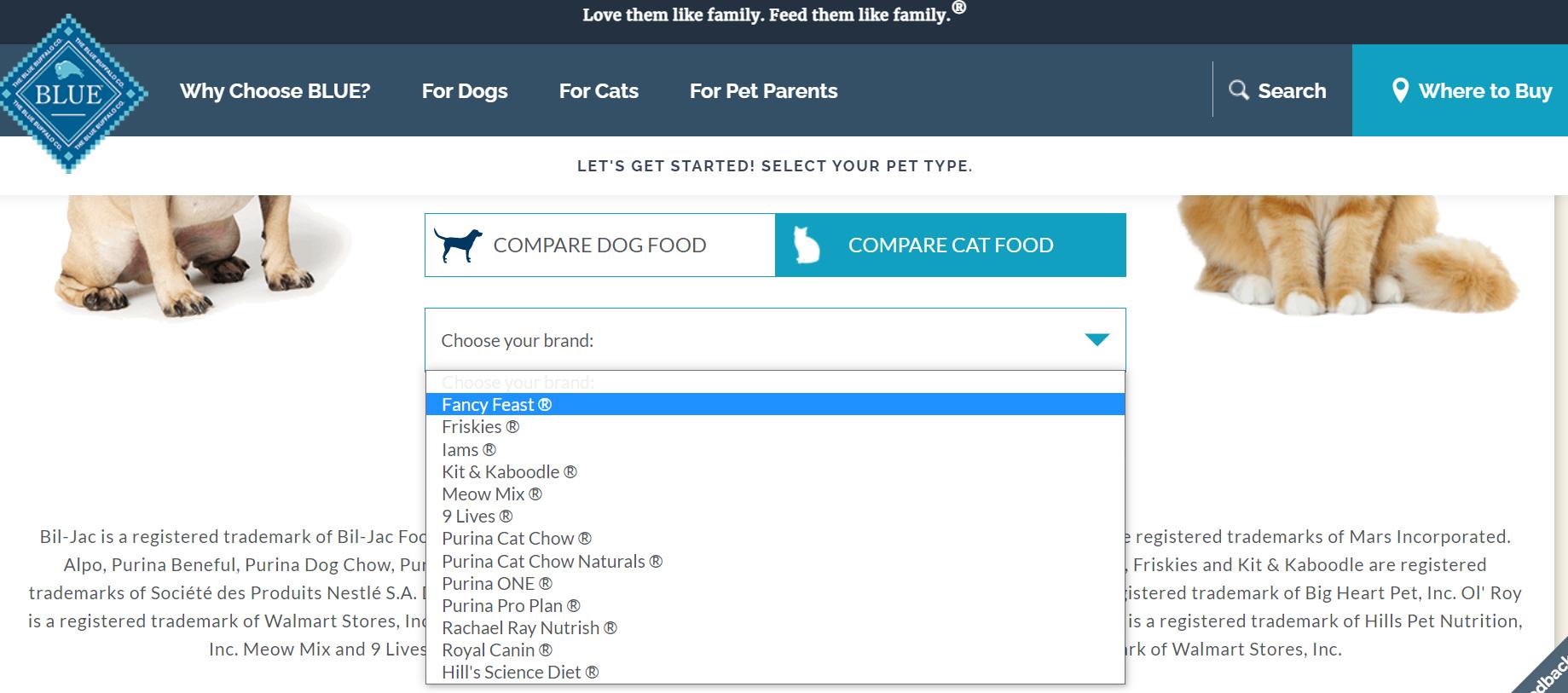Select Compare Dog Food option
The width and height of the screenshot is (1568, 693).
[x=599, y=245]
